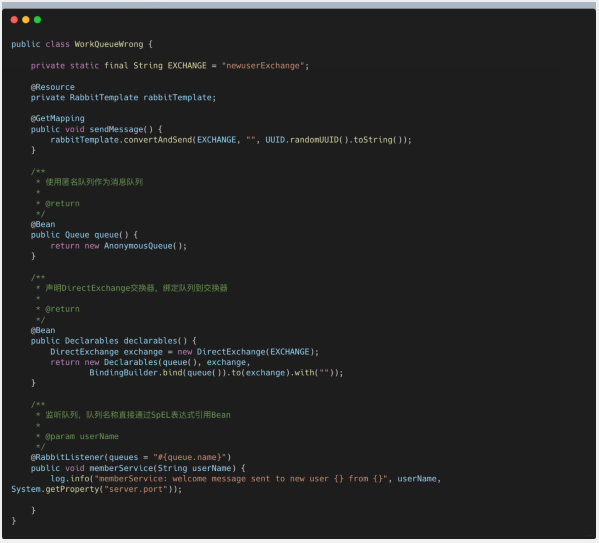Click the memberService method name
The width and height of the screenshot is (599, 543).
point(121,468)
